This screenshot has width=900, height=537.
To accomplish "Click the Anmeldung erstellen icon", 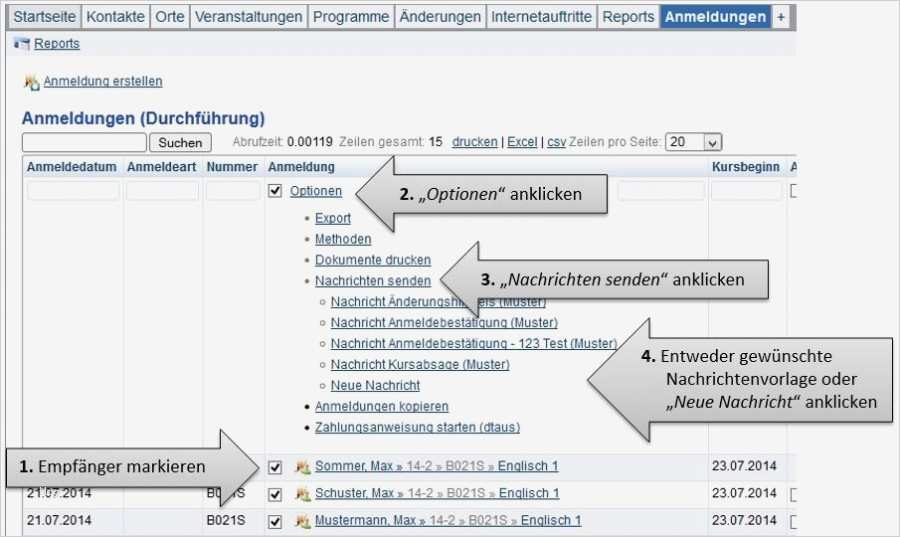I will [x=32, y=82].
